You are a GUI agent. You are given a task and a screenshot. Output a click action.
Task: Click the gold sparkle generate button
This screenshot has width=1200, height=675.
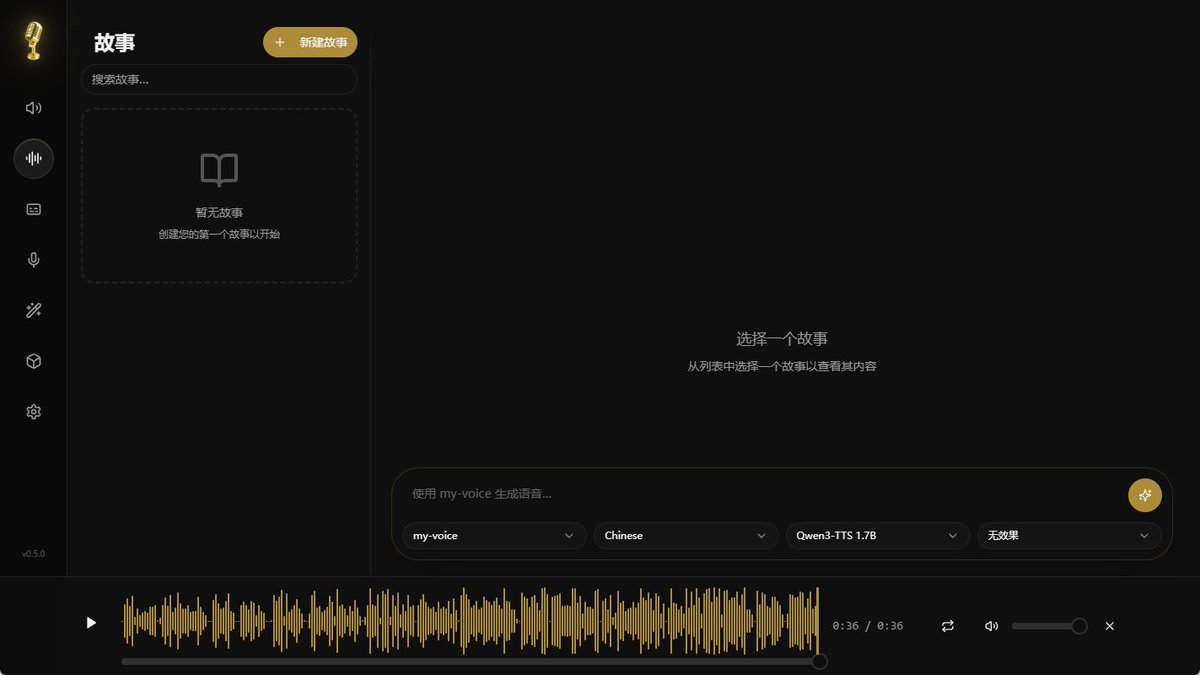click(1145, 495)
